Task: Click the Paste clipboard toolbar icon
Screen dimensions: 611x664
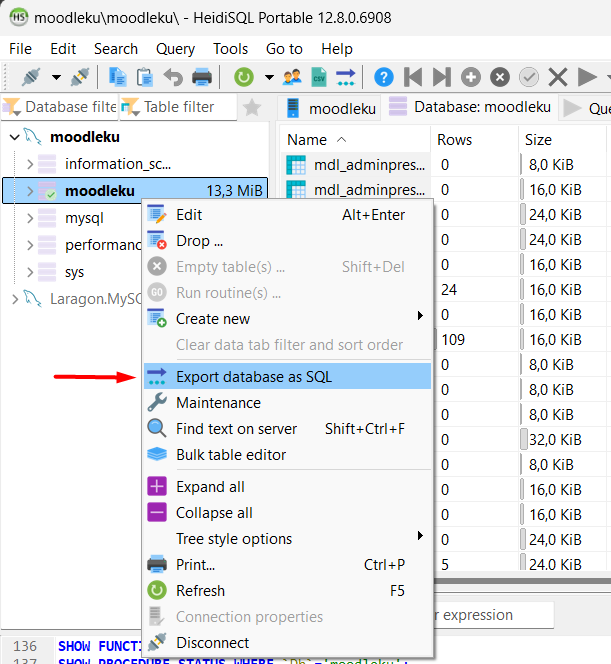Action: tap(145, 77)
